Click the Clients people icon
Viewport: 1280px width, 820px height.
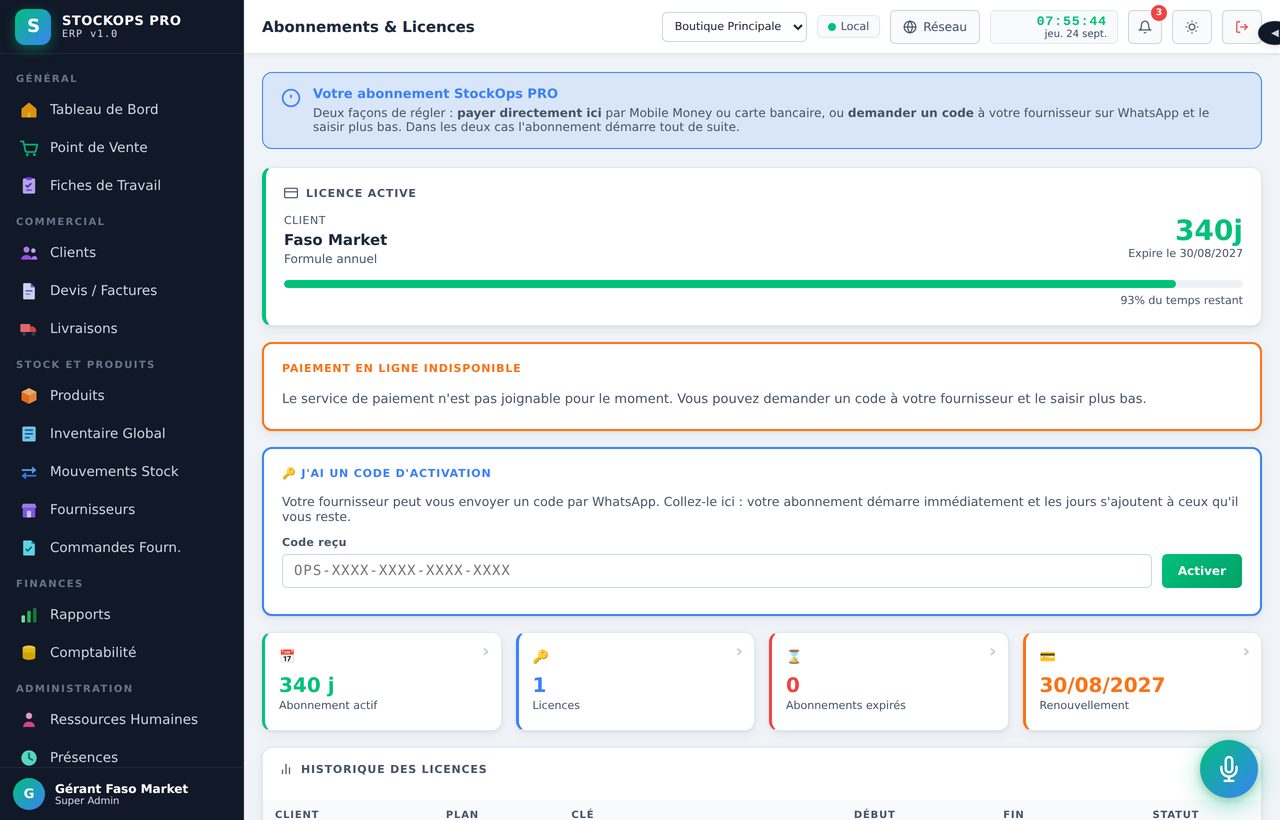click(x=29, y=253)
